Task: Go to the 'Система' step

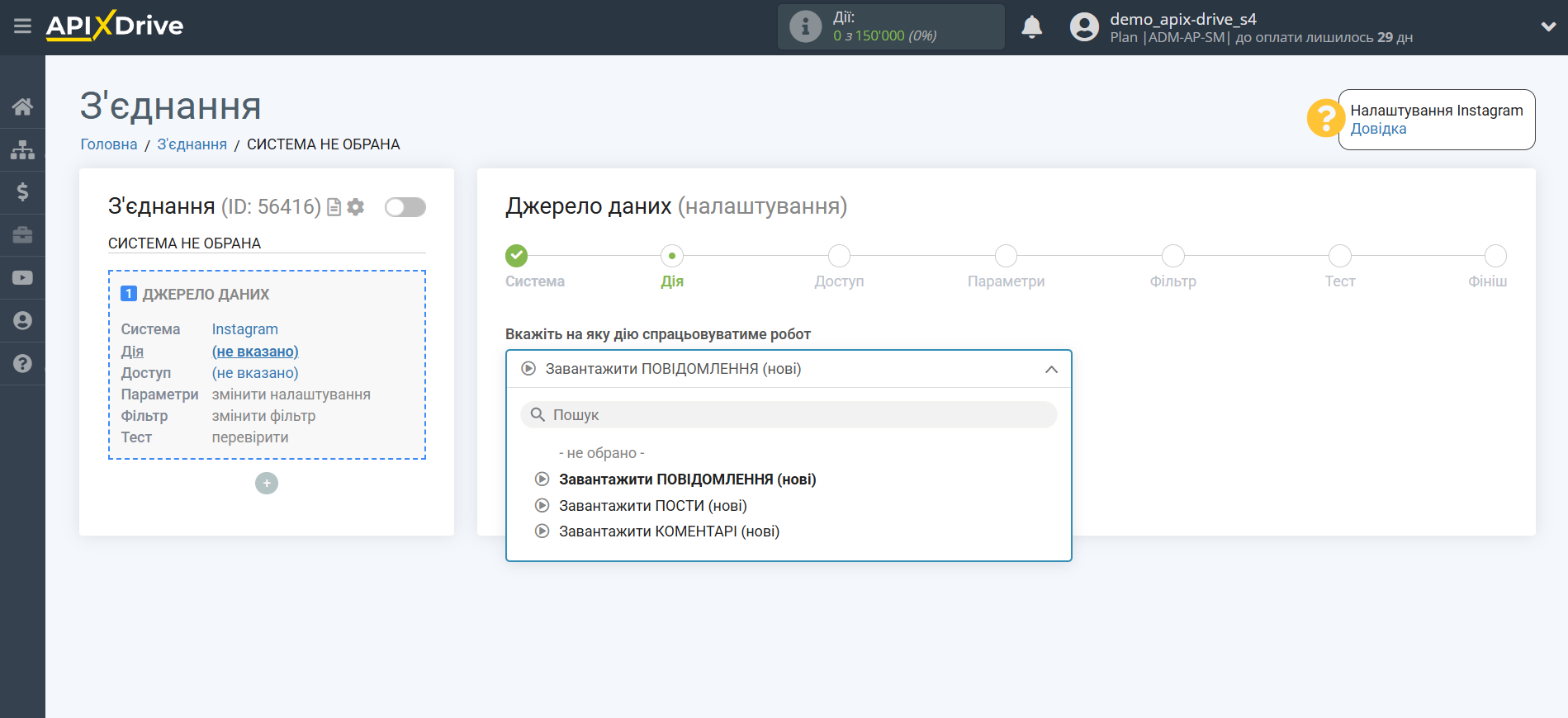Action: [517, 257]
